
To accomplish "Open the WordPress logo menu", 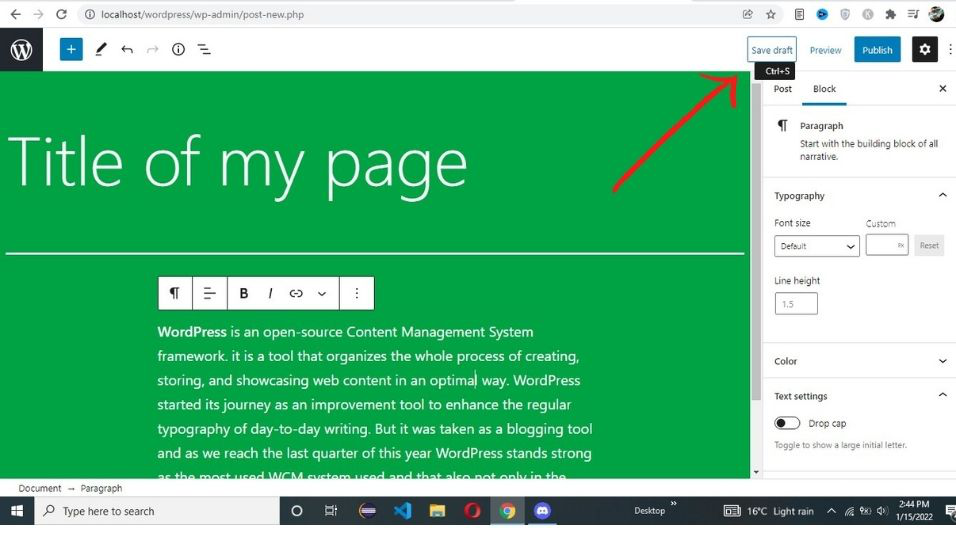I will point(21,49).
